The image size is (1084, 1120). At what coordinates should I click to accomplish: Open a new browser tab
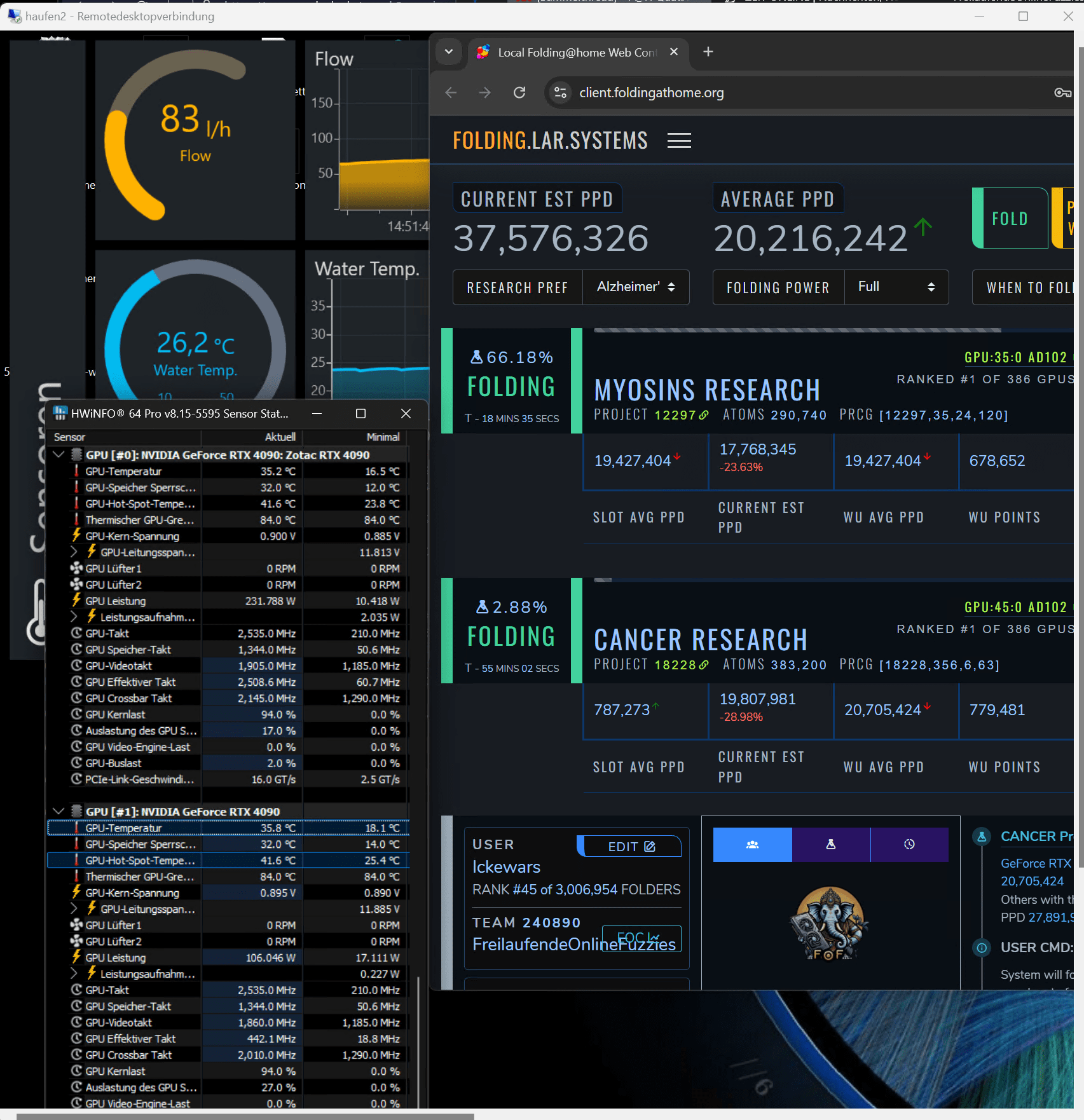(708, 51)
